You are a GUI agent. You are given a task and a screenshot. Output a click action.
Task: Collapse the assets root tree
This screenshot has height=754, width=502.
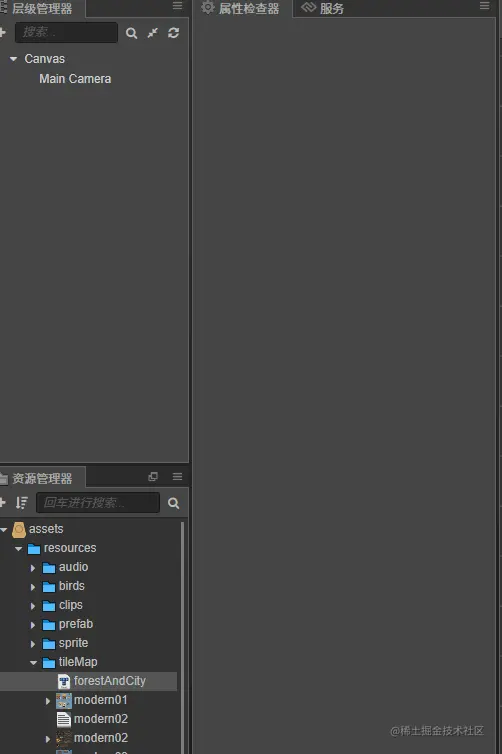coord(3,529)
